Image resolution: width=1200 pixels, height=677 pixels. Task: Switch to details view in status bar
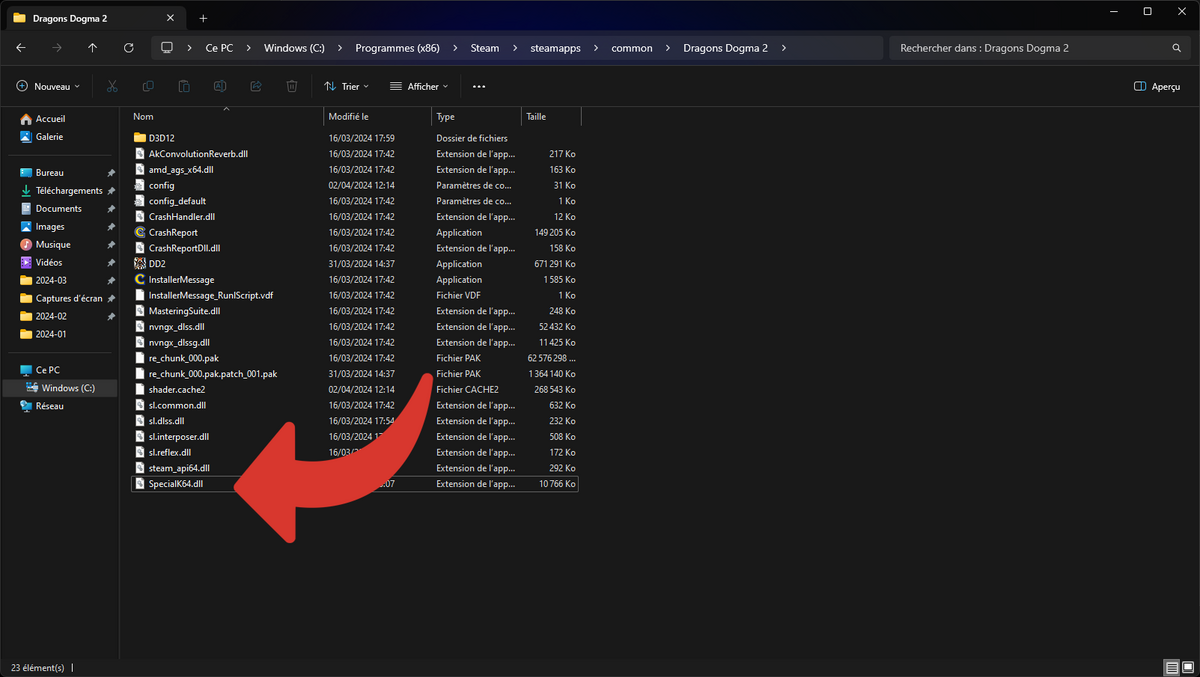click(1171, 667)
